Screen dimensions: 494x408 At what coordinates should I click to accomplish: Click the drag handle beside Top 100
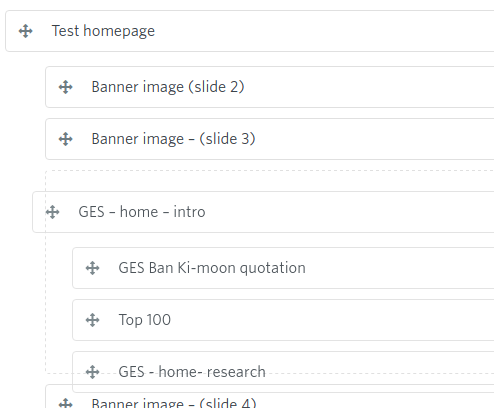pos(93,320)
